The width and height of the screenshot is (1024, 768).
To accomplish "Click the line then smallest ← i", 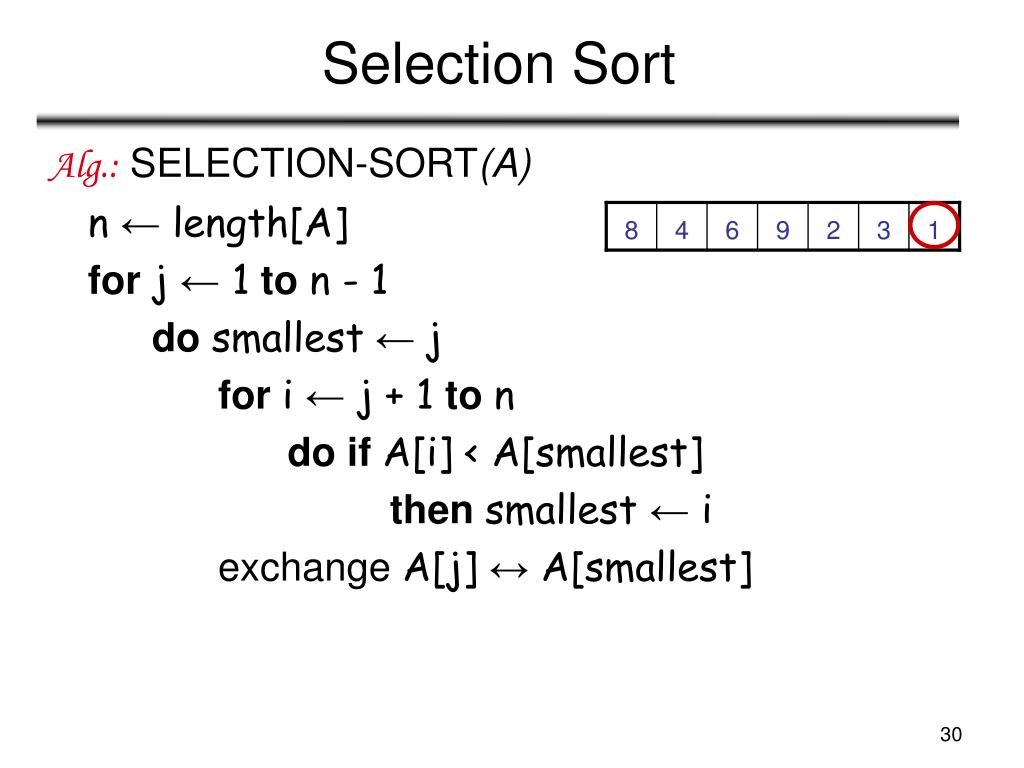I will point(551,510).
